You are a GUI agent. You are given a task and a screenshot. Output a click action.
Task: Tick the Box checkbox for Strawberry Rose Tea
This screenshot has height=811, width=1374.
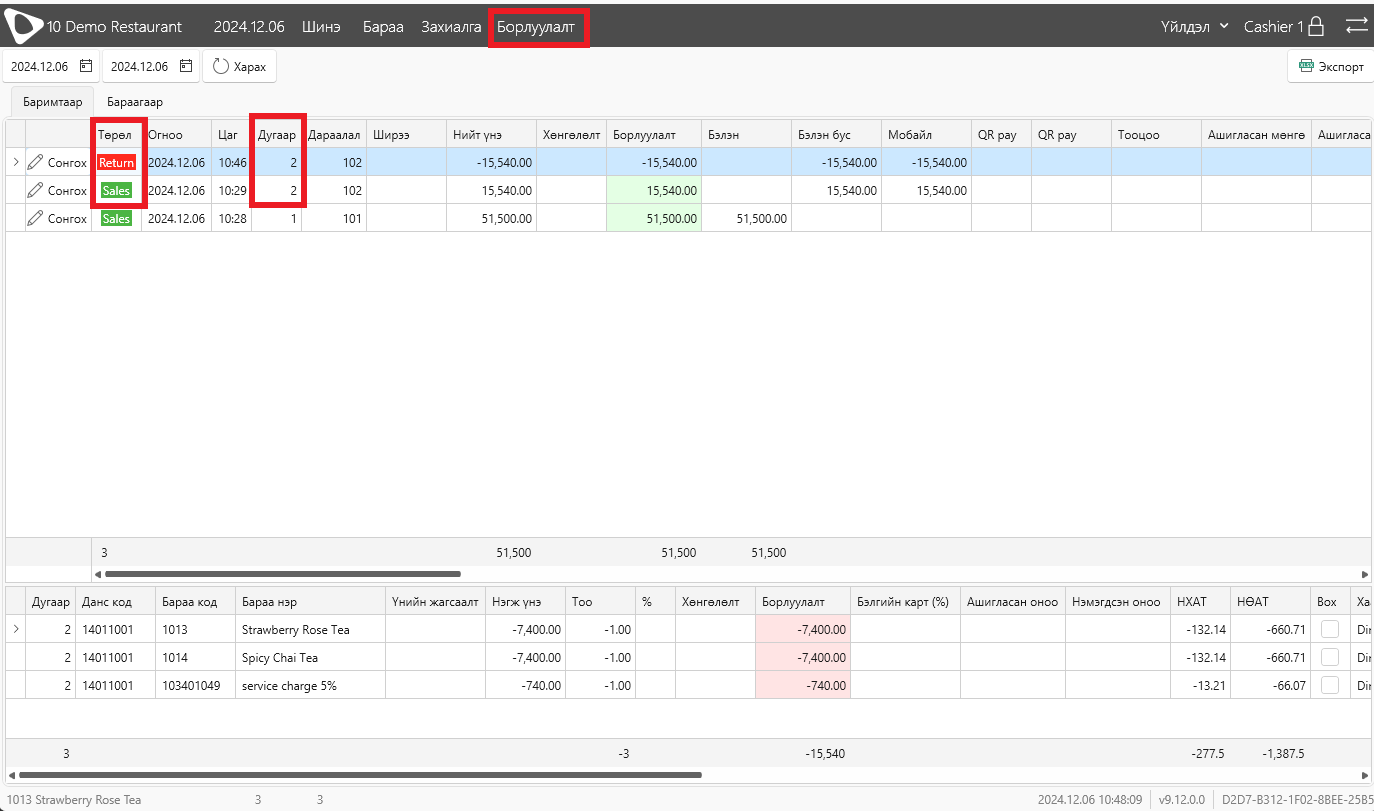[x=1330, y=629]
